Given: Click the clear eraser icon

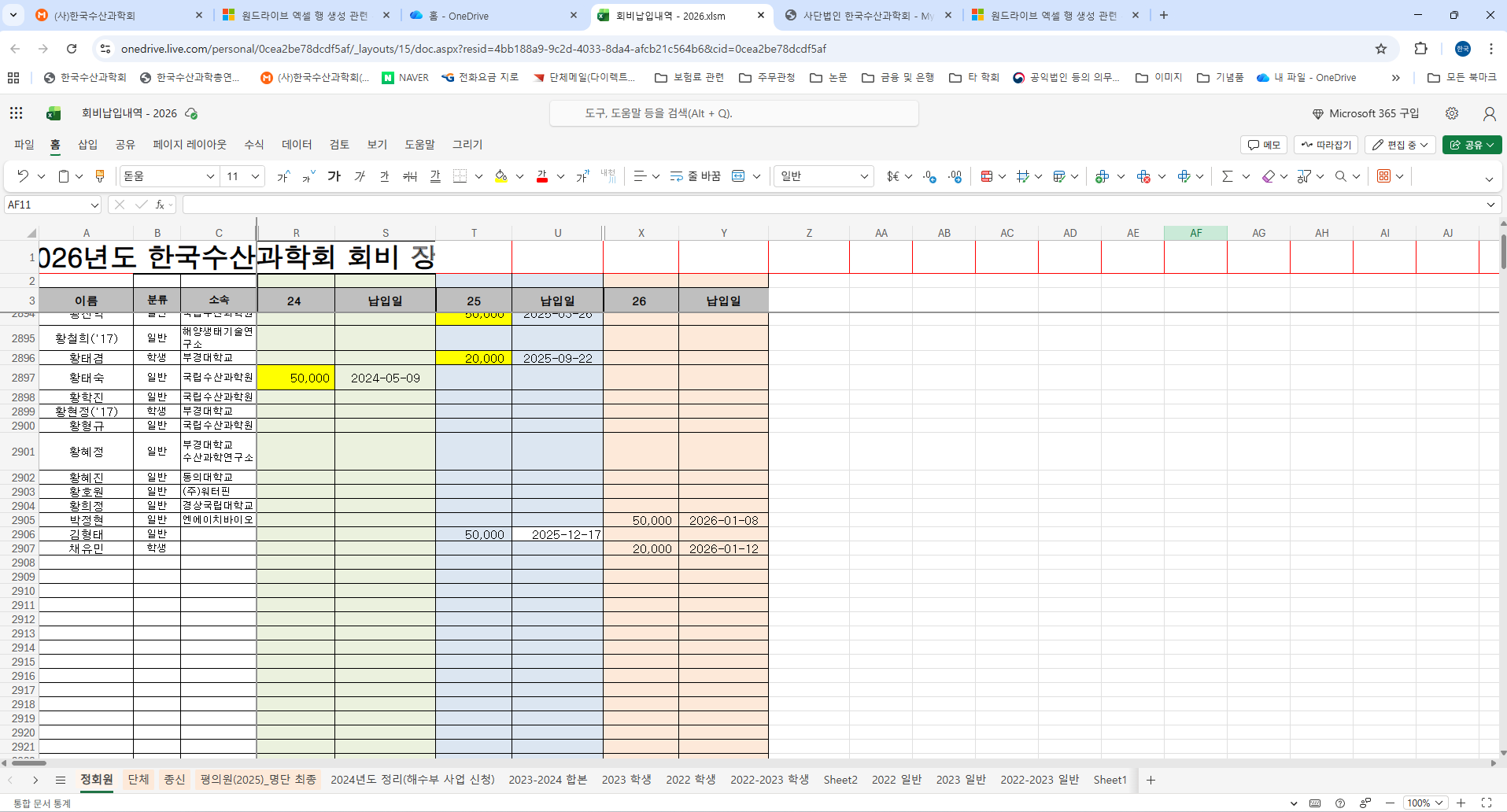Looking at the screenshot, I should [x=1269, y=176].
